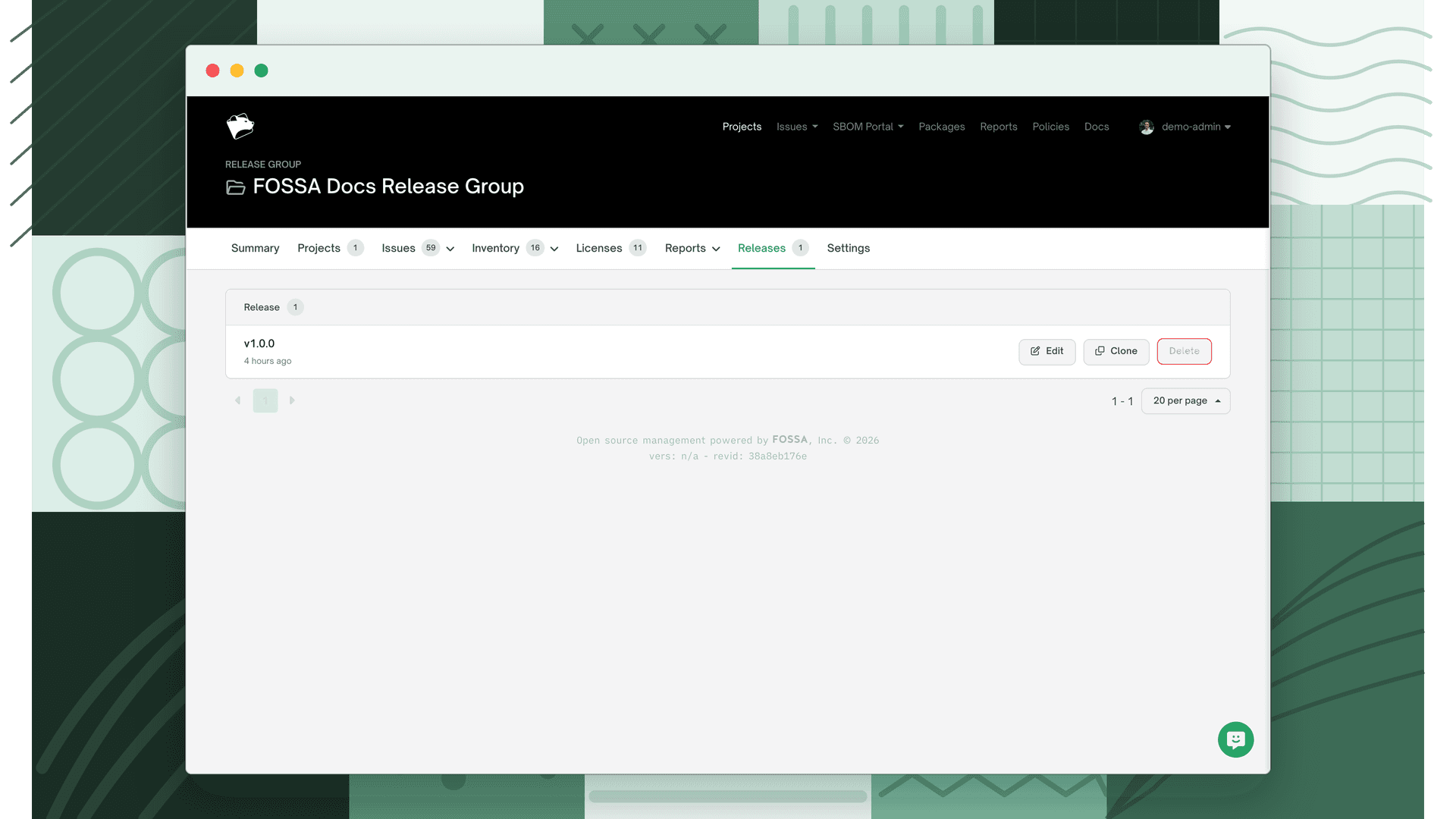Delete the v1.0.0 release
The width and height of the screenshot is (1456, 819).
pyautogui.click(x=1185, y=352)
